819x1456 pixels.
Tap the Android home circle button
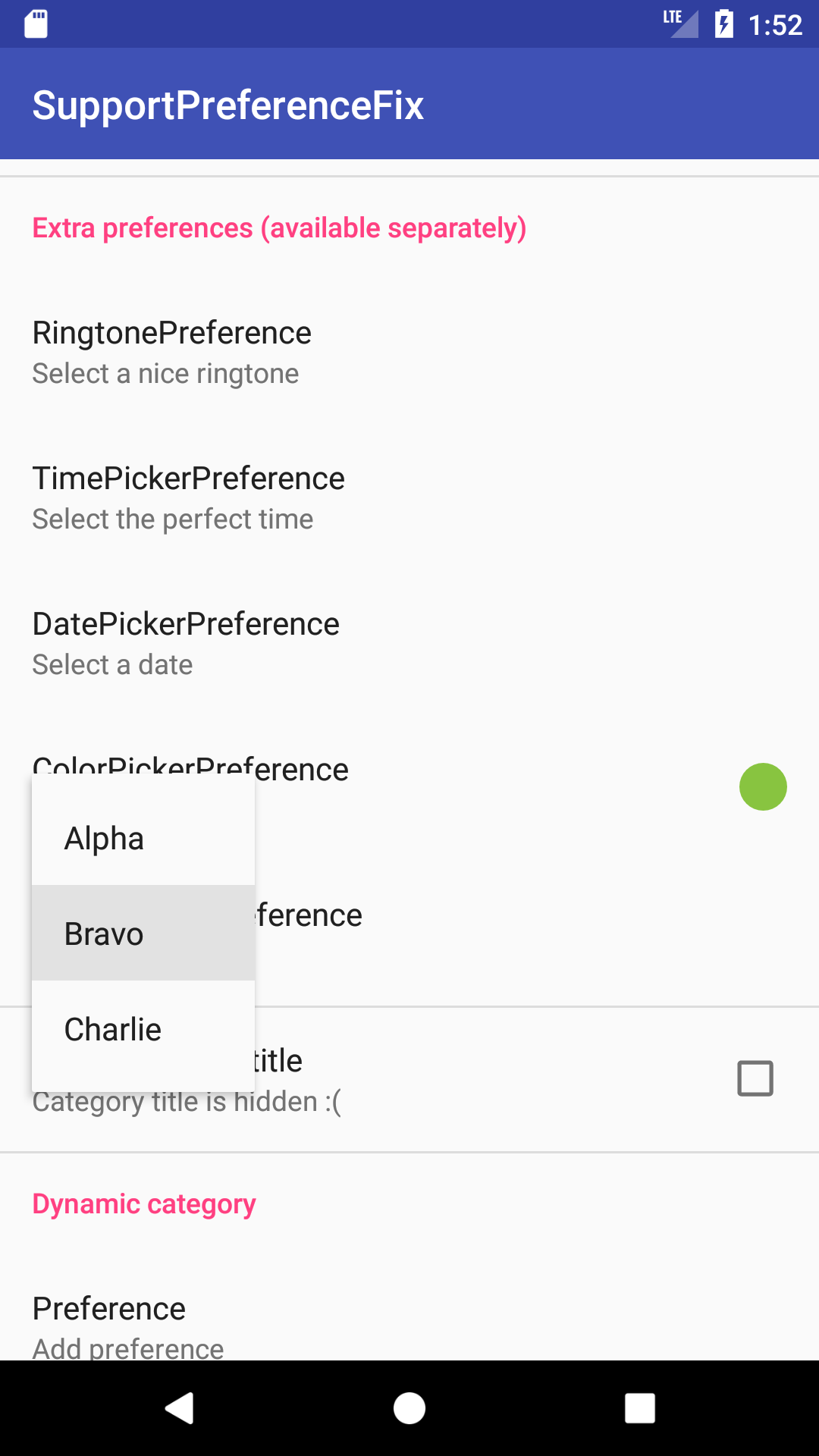(x=409, y=1408)
